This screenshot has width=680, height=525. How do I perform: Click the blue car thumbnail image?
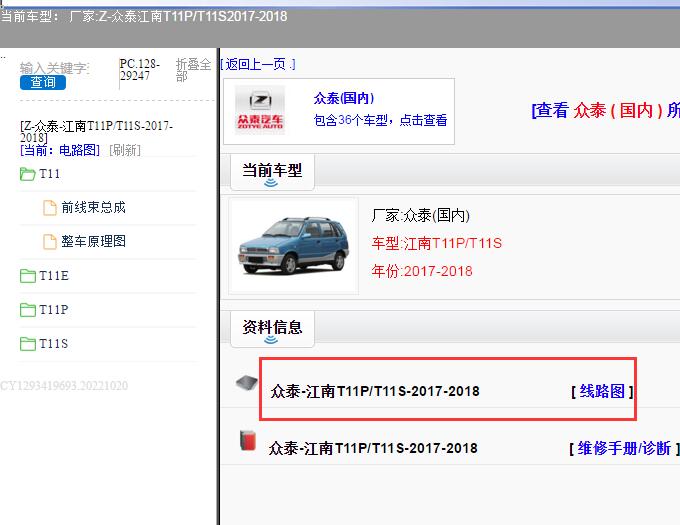tap(294, 246)
